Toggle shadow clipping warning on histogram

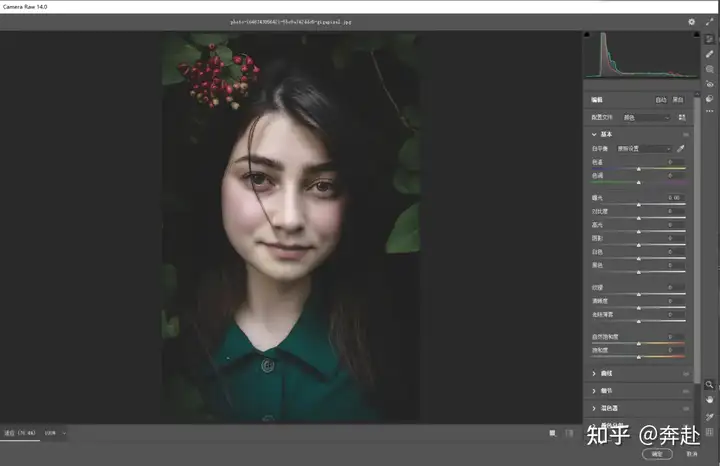point(587,34)
